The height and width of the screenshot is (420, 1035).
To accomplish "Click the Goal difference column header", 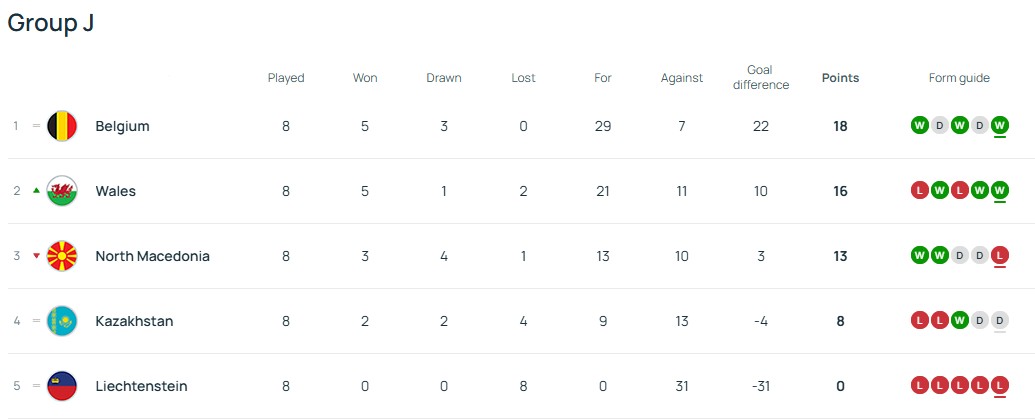I will [x=760, y=78].
